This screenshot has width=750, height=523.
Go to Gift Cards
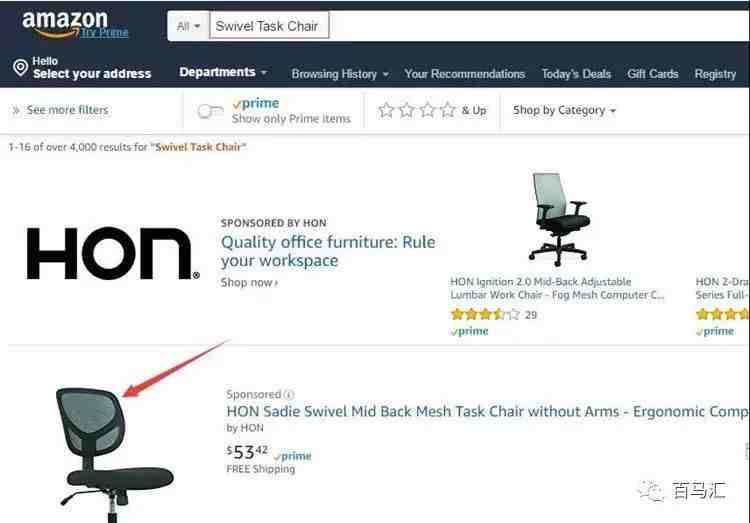click(652, 74)
